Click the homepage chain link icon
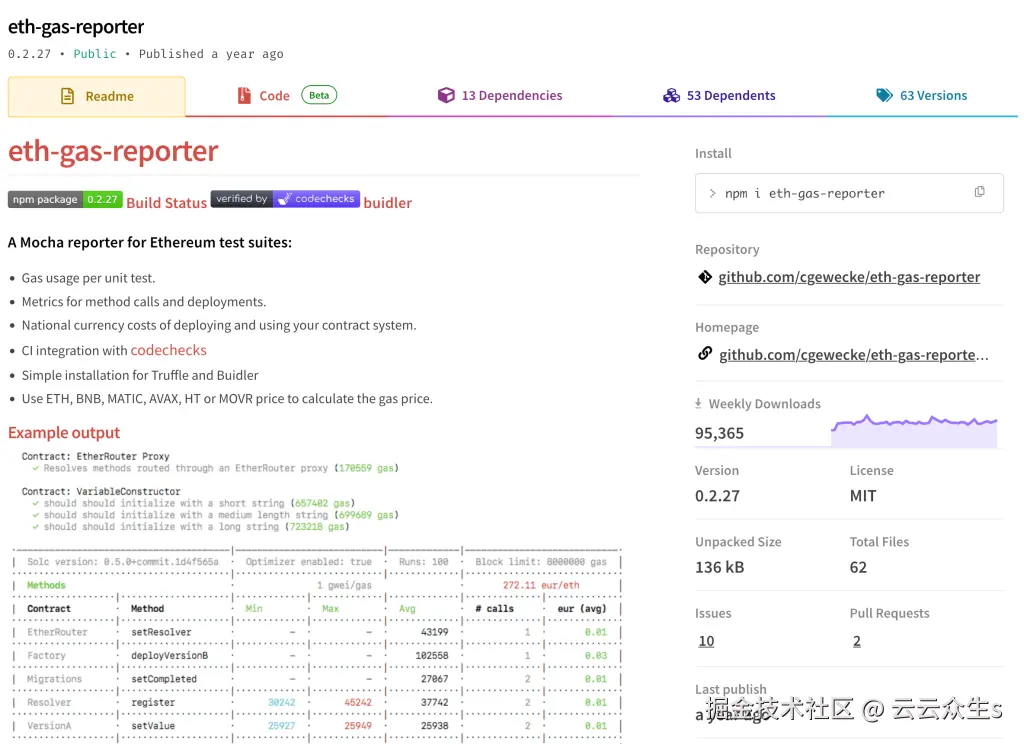This screenshot has width=1024, height=744. click(x=705, y=353)
